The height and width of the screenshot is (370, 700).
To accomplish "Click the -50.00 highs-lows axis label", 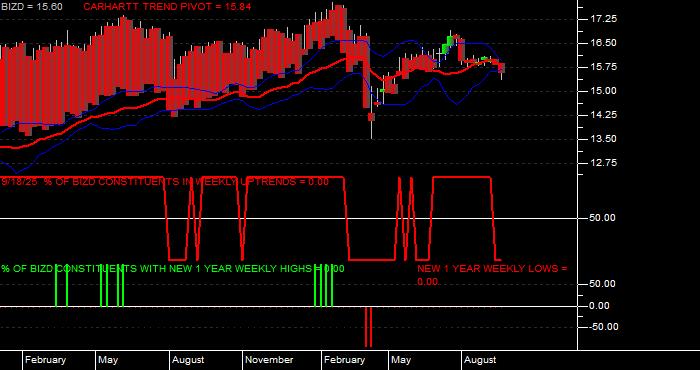I will point(603,327).
